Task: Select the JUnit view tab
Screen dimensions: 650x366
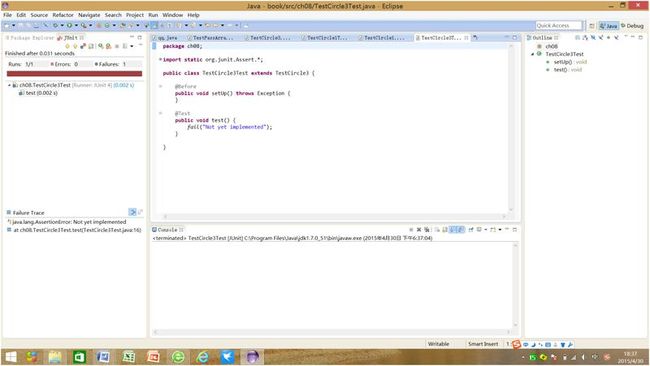Action: pos(70,38)
